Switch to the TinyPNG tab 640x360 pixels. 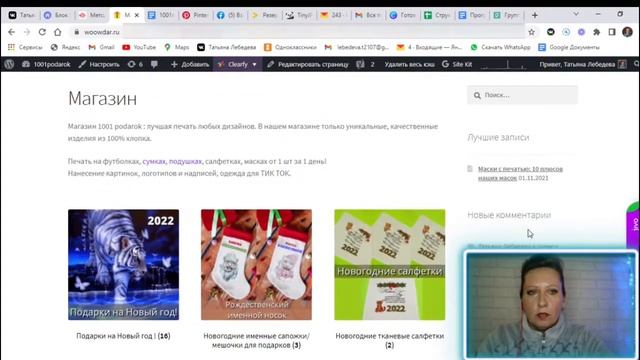point(299,15)
